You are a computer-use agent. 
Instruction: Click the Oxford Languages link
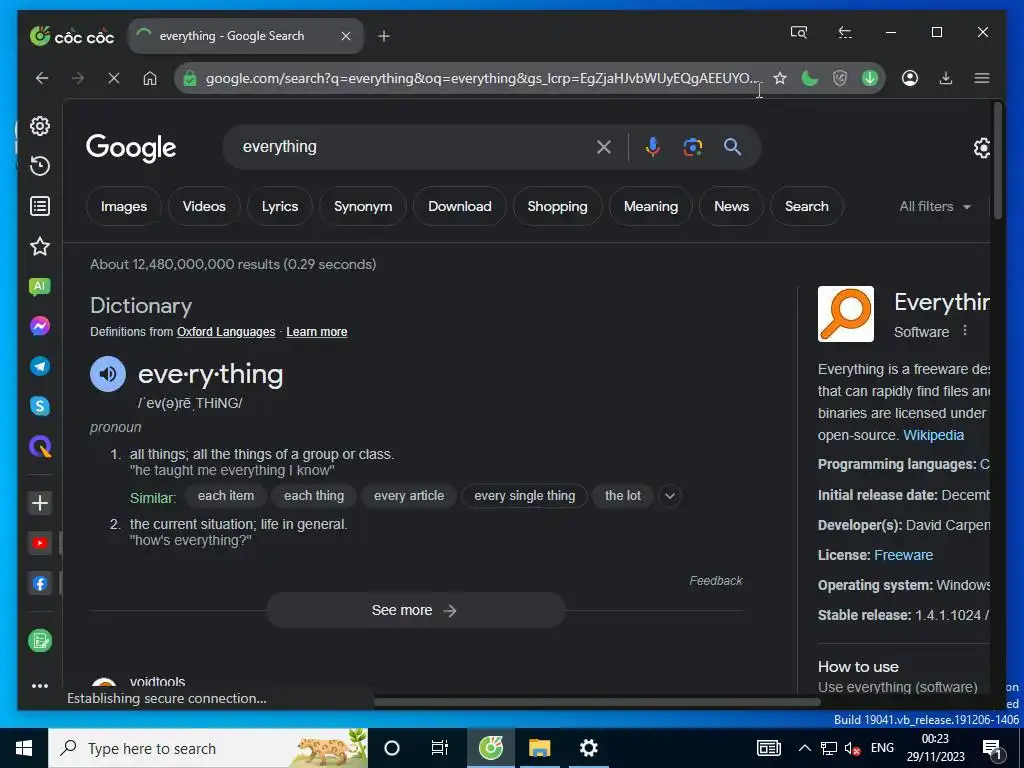click(226, 332)
